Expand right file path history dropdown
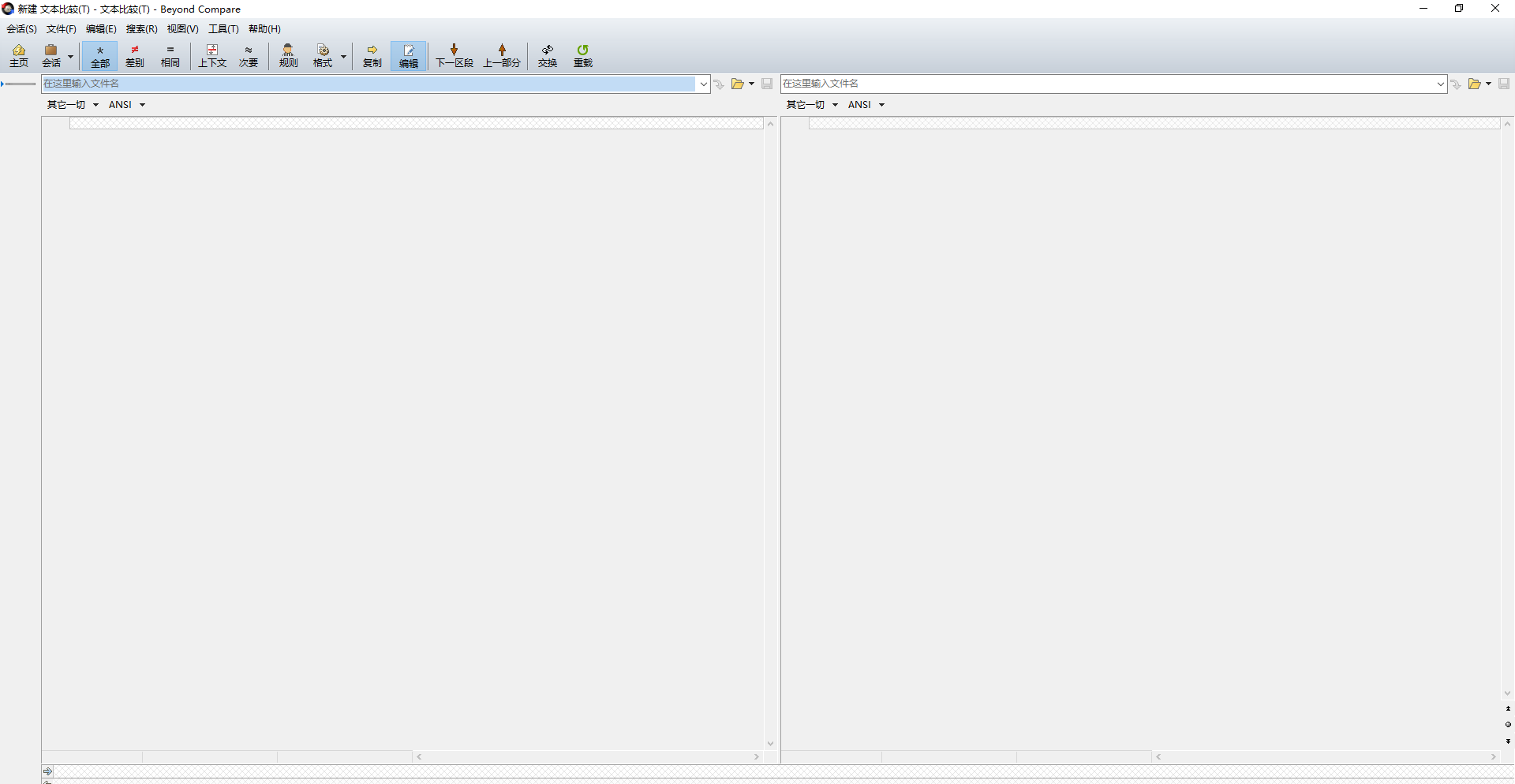Viewport: 1515px width, 784px height. click(x=1440, y=84)
